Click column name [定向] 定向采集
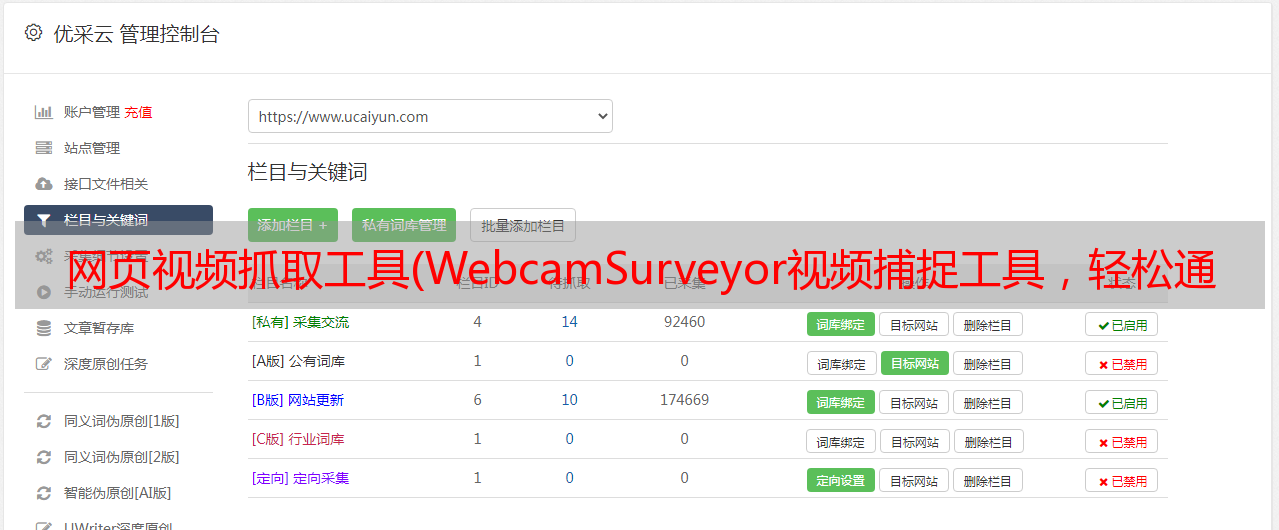Viewport: 1279px width, 530px height. 300,478
